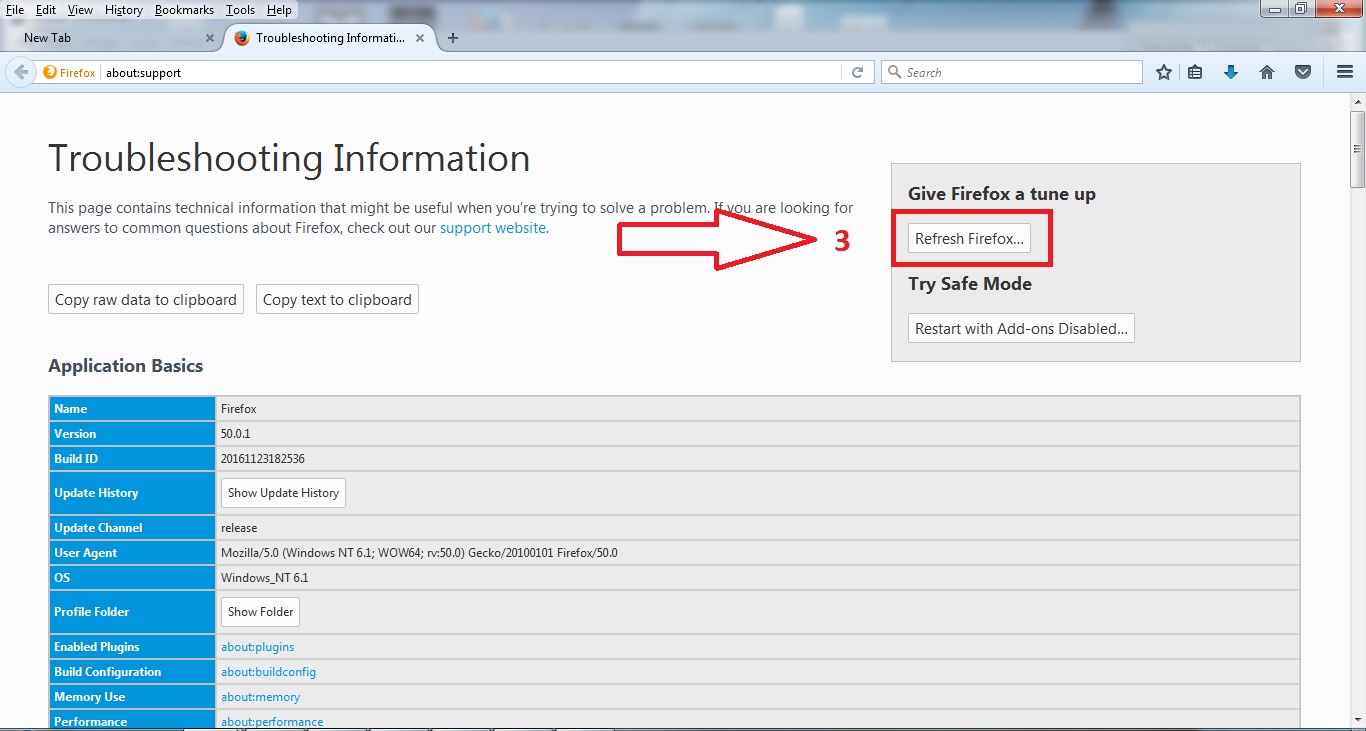Screen dimensions: 1366x731
Task: Click the search magnifier icon
Action: pos(894,72)
